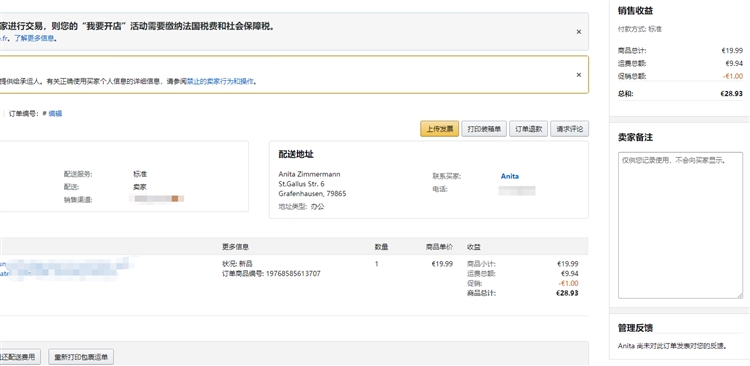The height and width of the screenshot is (366, 750).
Task: Click the 打印装箱单 button
Action: [484, 129]
